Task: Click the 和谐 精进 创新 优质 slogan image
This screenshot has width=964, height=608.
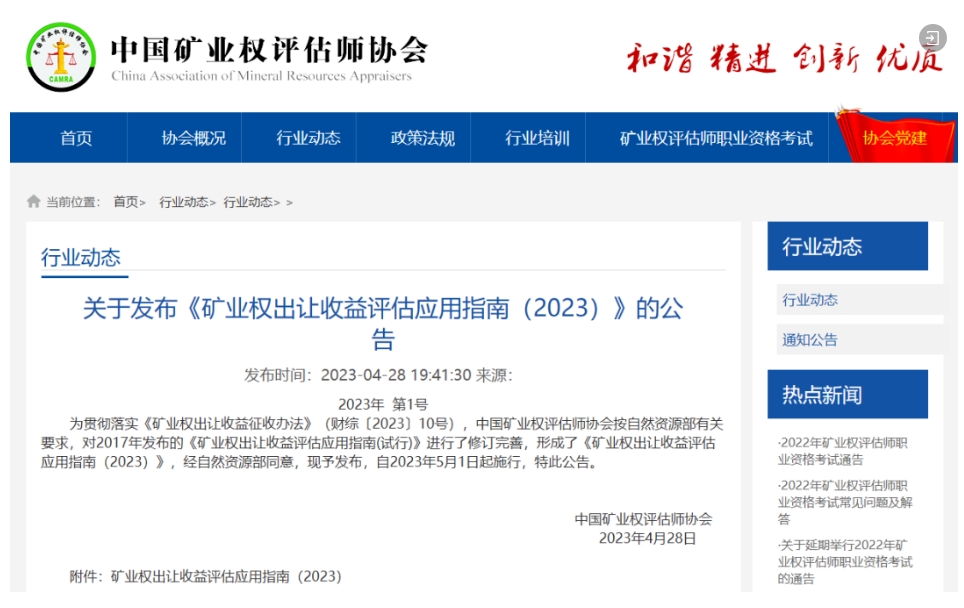Action: 784,59
